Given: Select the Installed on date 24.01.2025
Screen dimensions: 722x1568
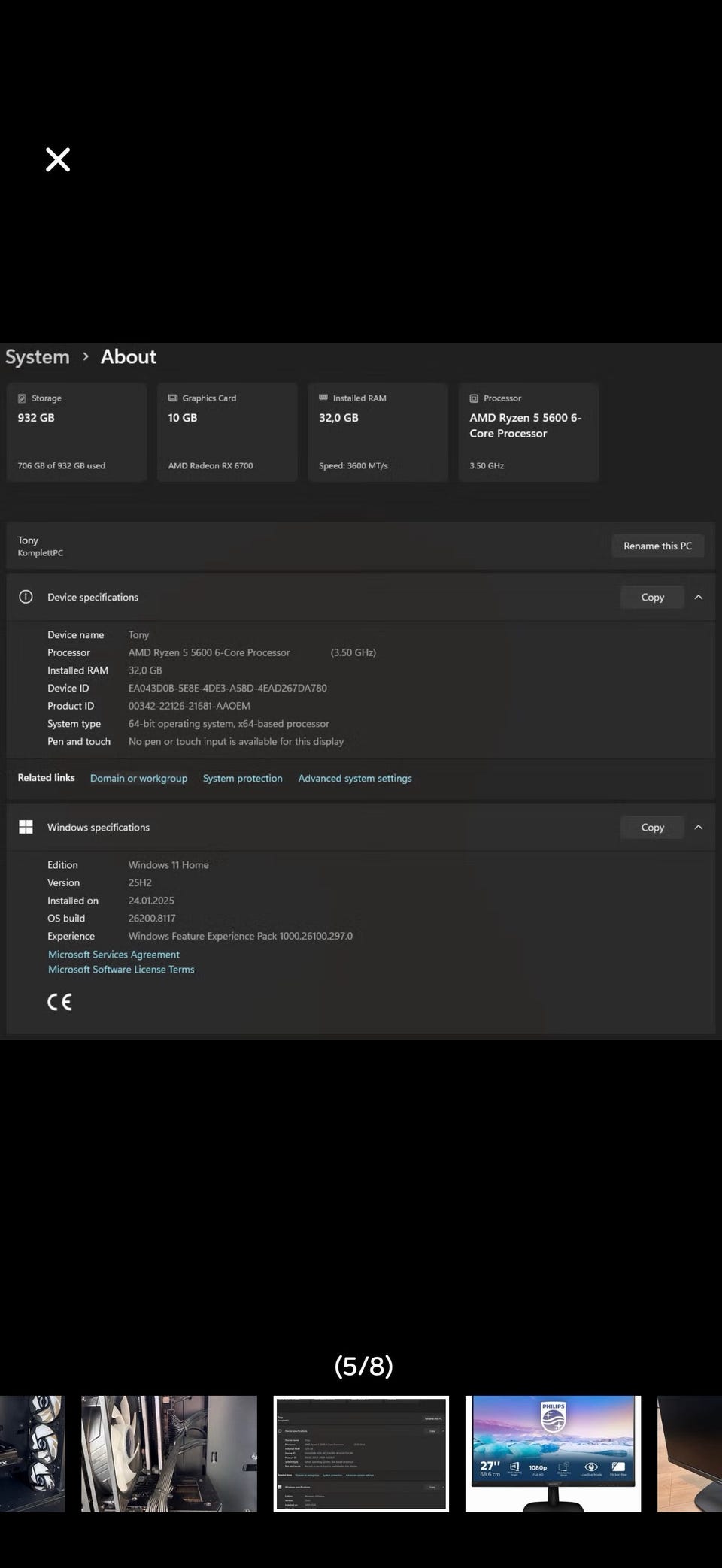Looking at the screenshot, I should coord(151,901).
